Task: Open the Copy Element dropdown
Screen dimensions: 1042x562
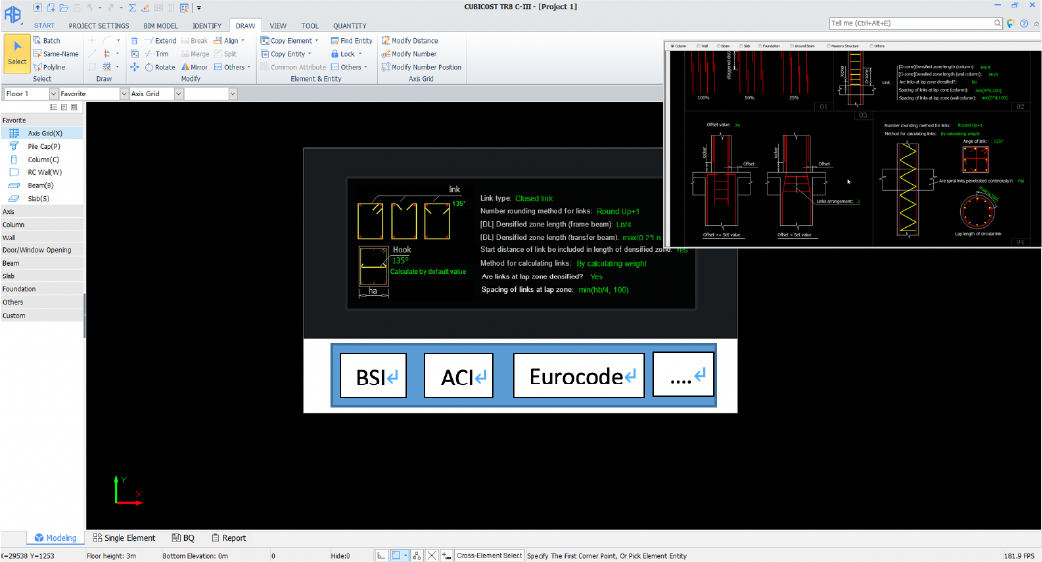Action: [x=290, y=41]
